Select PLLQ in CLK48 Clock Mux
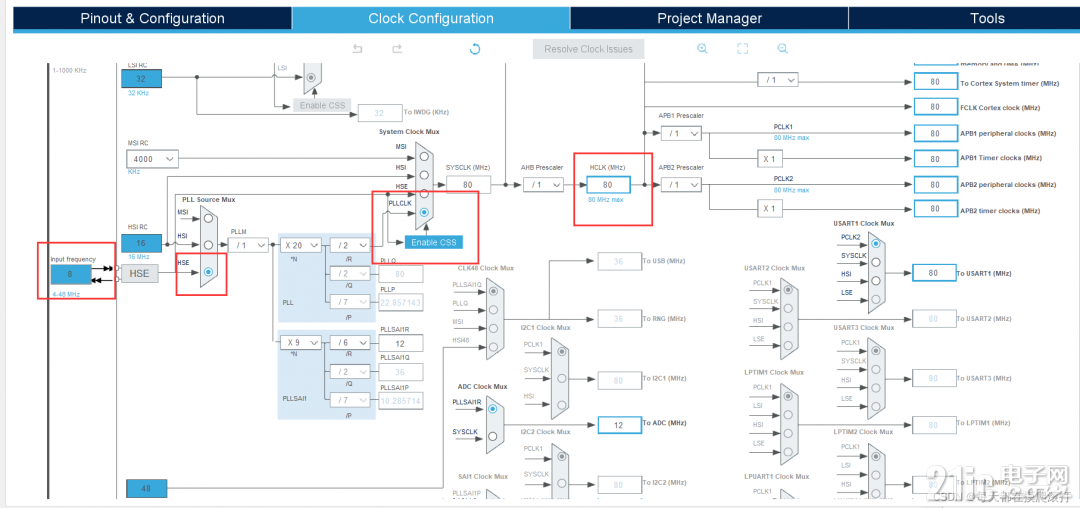Screen dimensions: 1080x508 pos(492,310)
